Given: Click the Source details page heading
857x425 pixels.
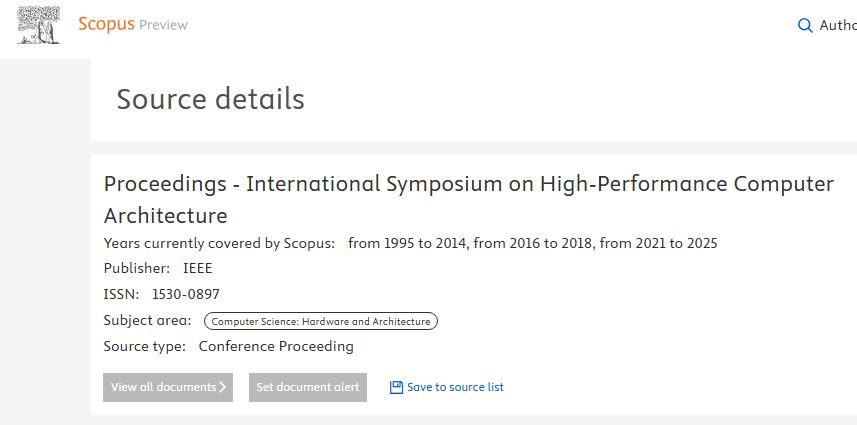Looking at the screenshot, I should pyautogui.click(x=210, y=99).
